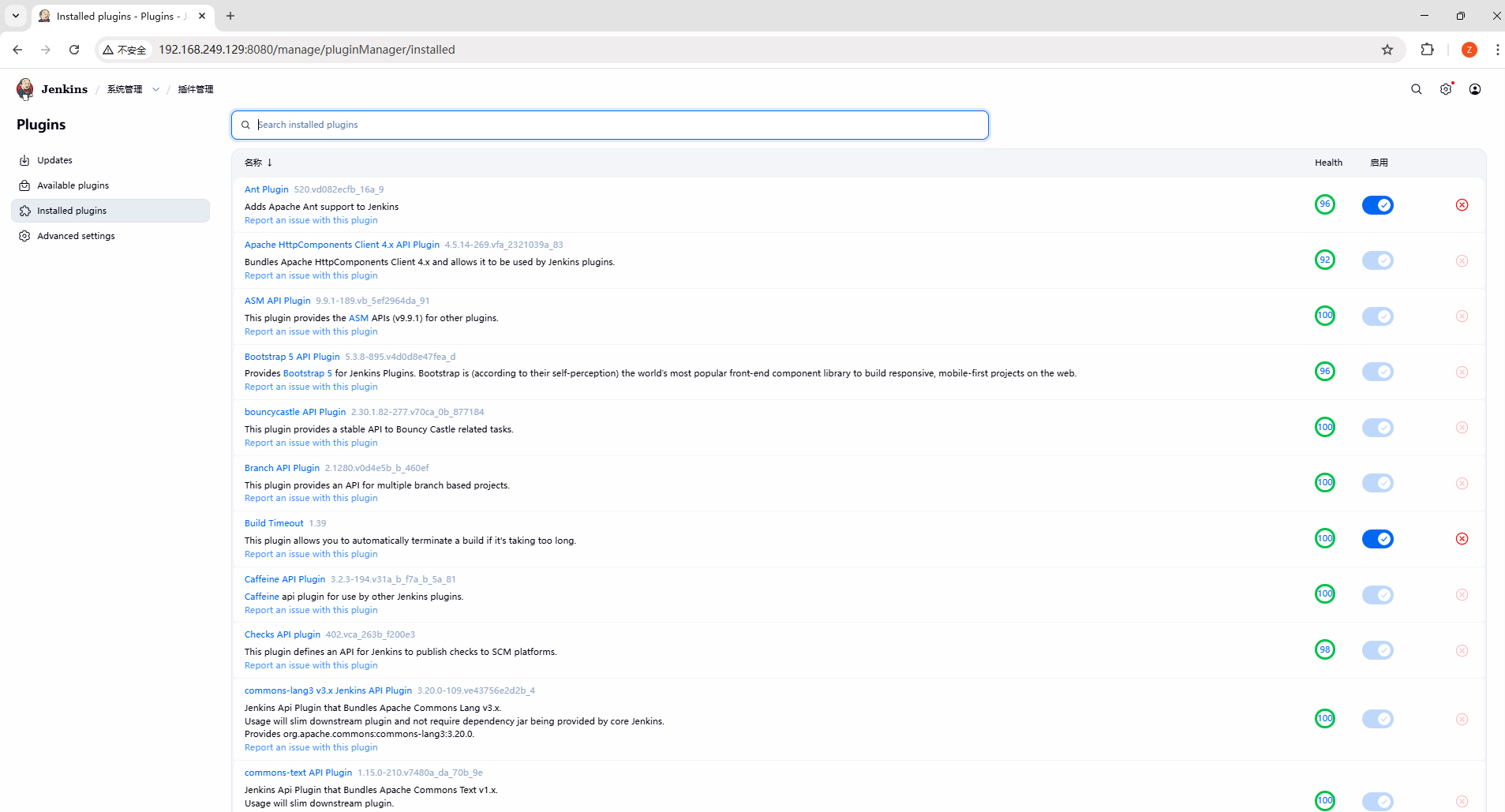Open the Jenkins header search icon

1417,89
